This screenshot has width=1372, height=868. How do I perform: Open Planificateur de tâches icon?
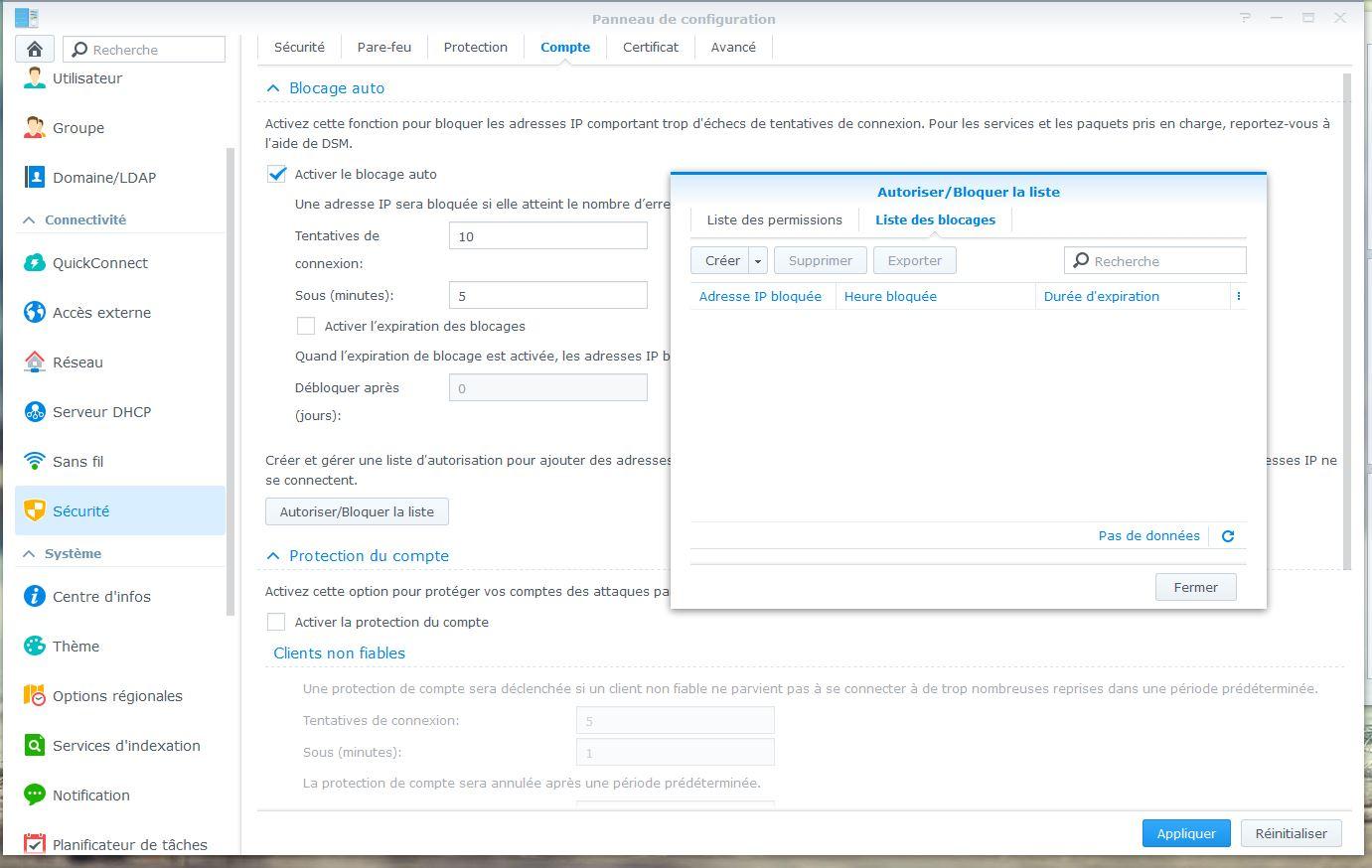tap(35, 844)
